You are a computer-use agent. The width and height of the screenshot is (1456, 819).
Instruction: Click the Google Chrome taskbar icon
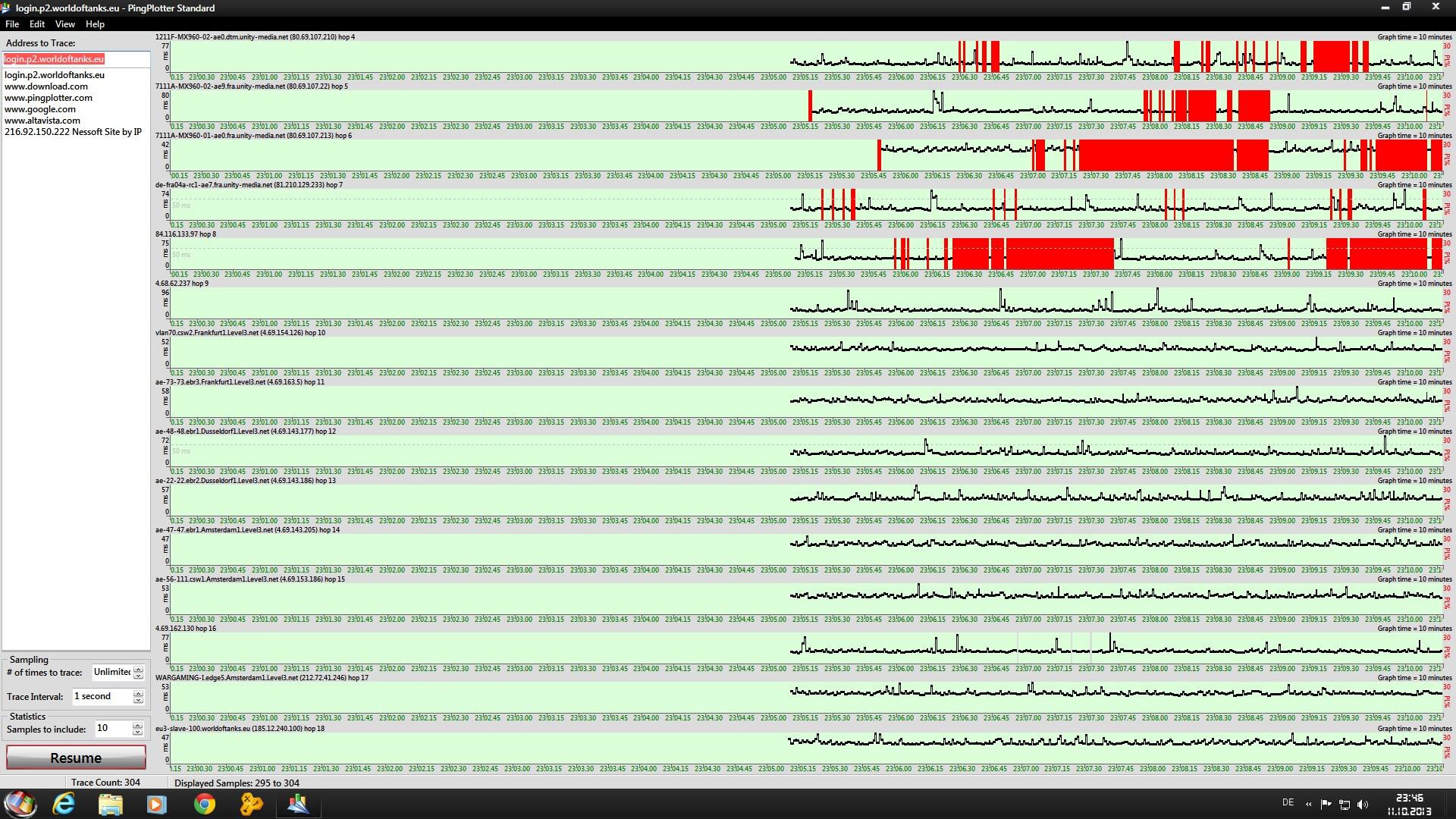coord(204,804)
